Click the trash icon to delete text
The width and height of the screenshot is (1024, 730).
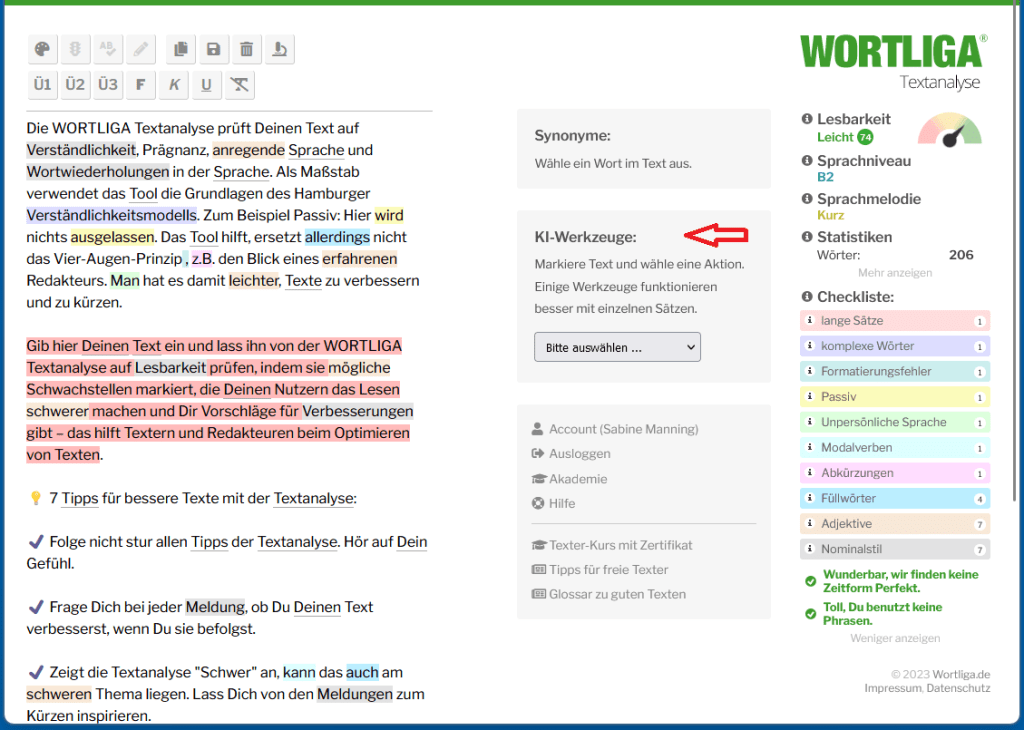[246, 49]
